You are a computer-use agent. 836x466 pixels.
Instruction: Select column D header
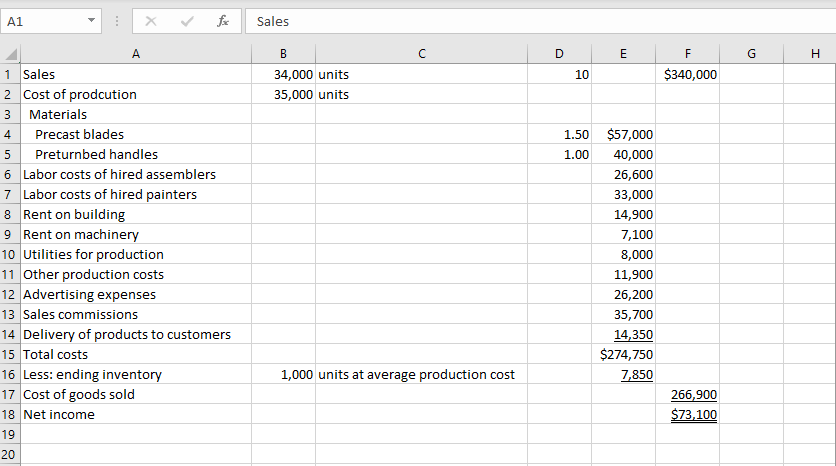click(559, 54)
